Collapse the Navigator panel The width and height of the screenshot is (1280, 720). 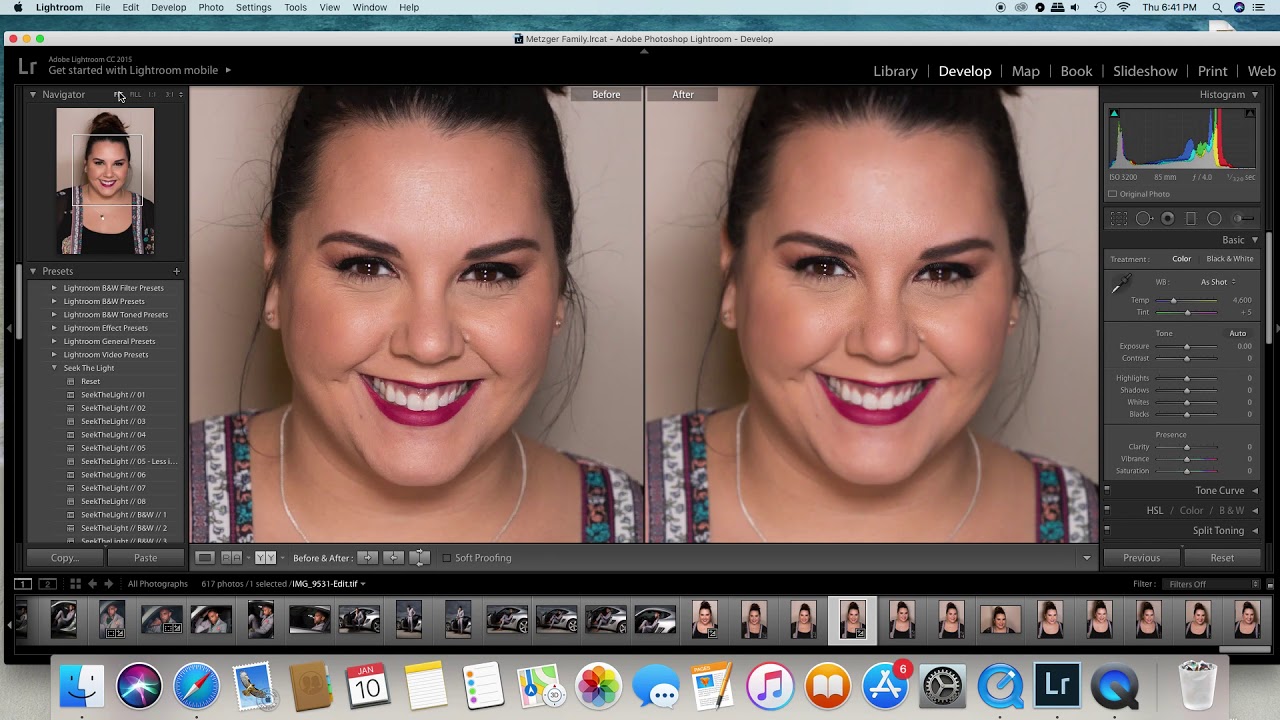(x=32, y=94)
